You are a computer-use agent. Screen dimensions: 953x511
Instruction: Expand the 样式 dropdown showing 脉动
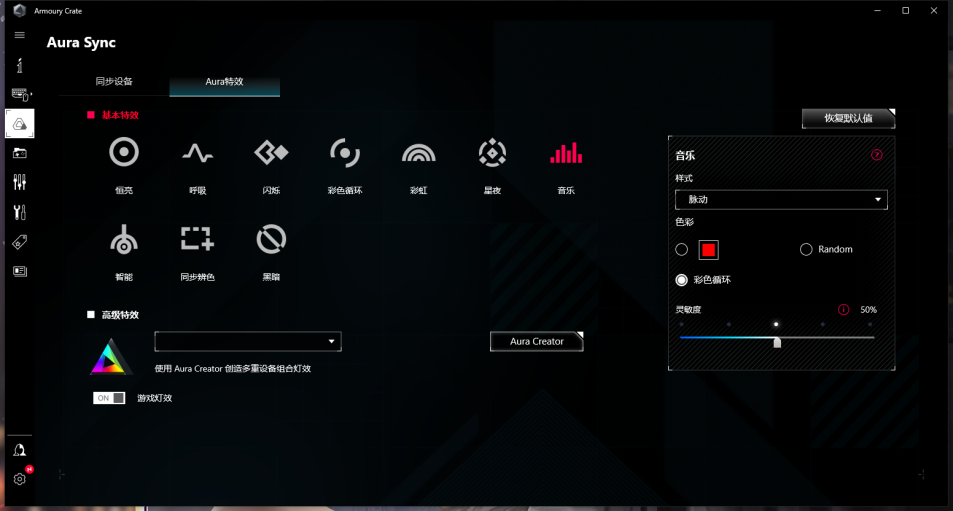point(781,199)
